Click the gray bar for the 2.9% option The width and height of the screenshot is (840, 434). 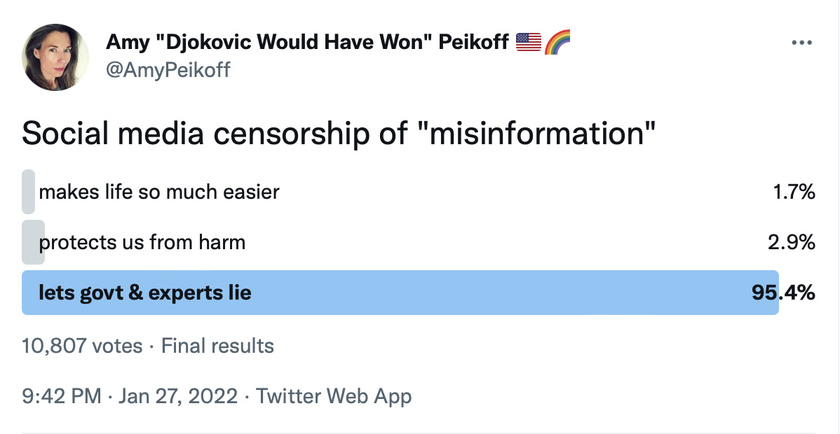pos(33,242)
